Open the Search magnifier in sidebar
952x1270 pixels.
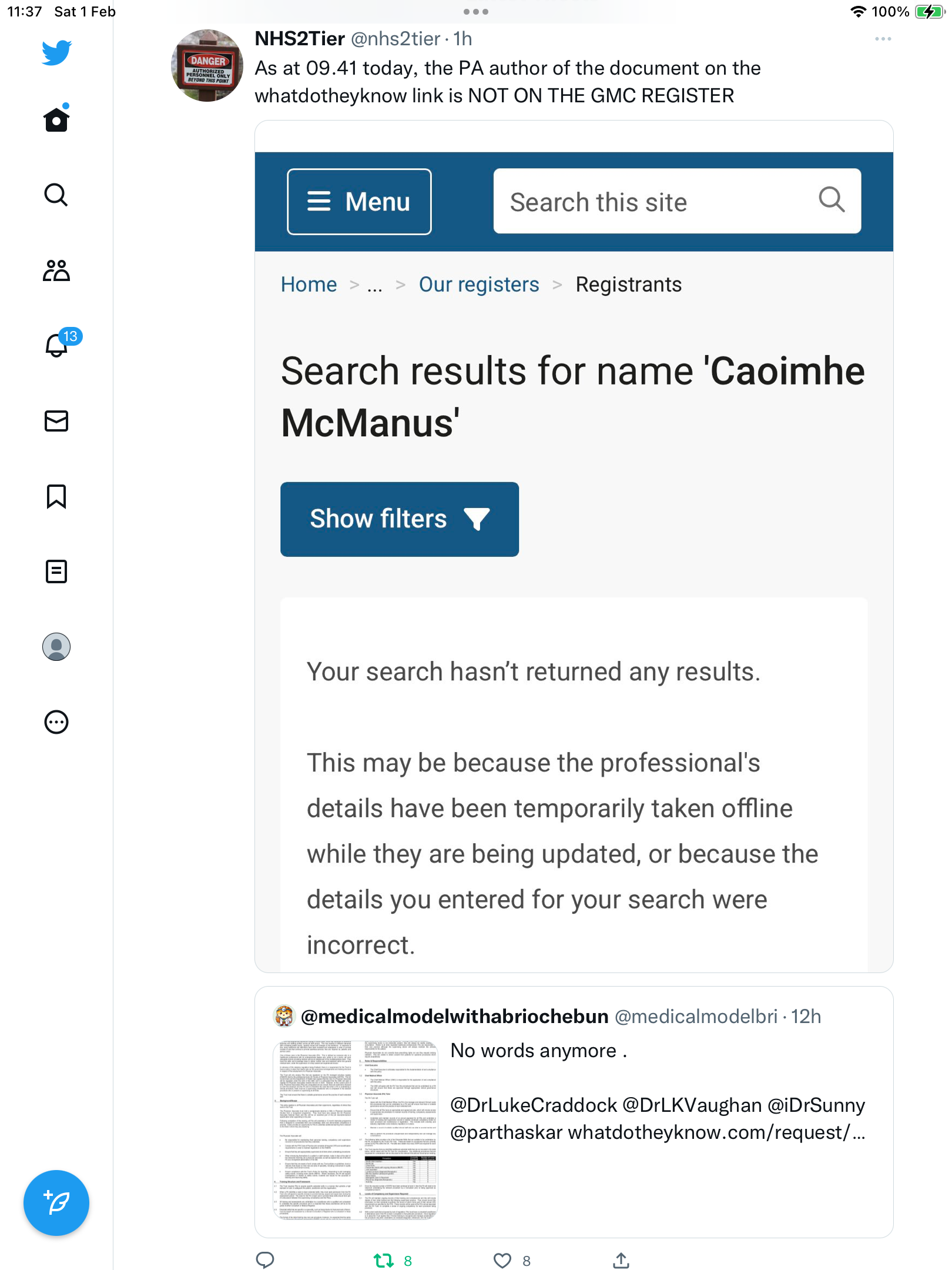coord(56,195)
